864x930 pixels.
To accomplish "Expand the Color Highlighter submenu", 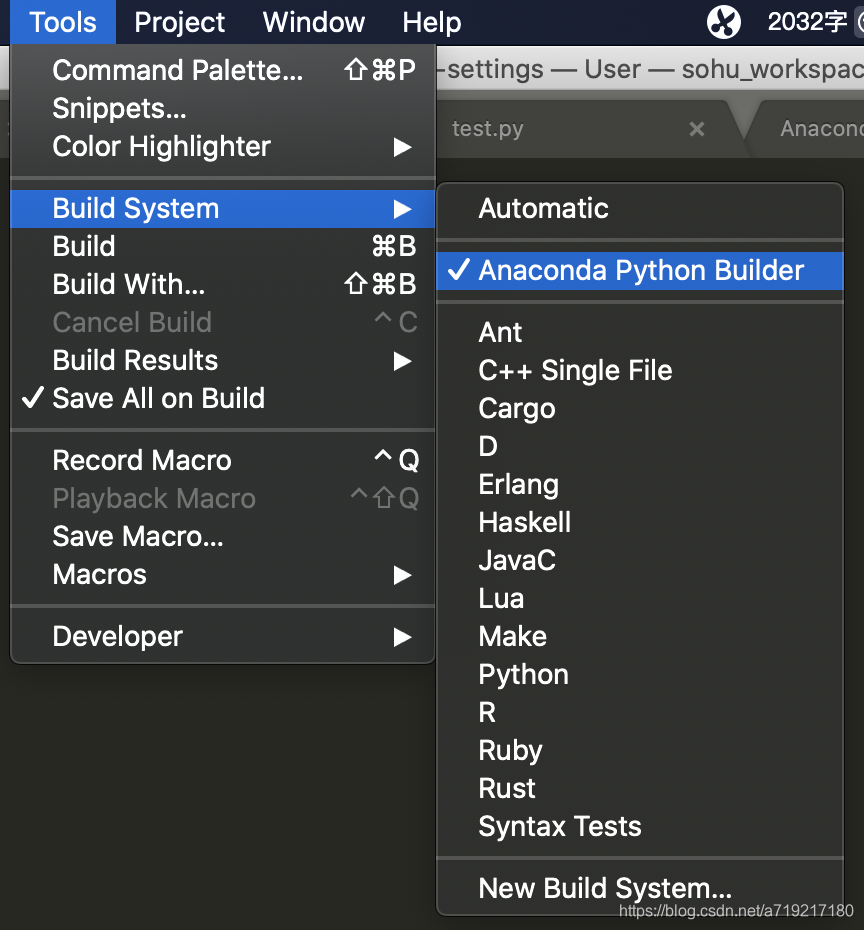I will click(162, 146).
